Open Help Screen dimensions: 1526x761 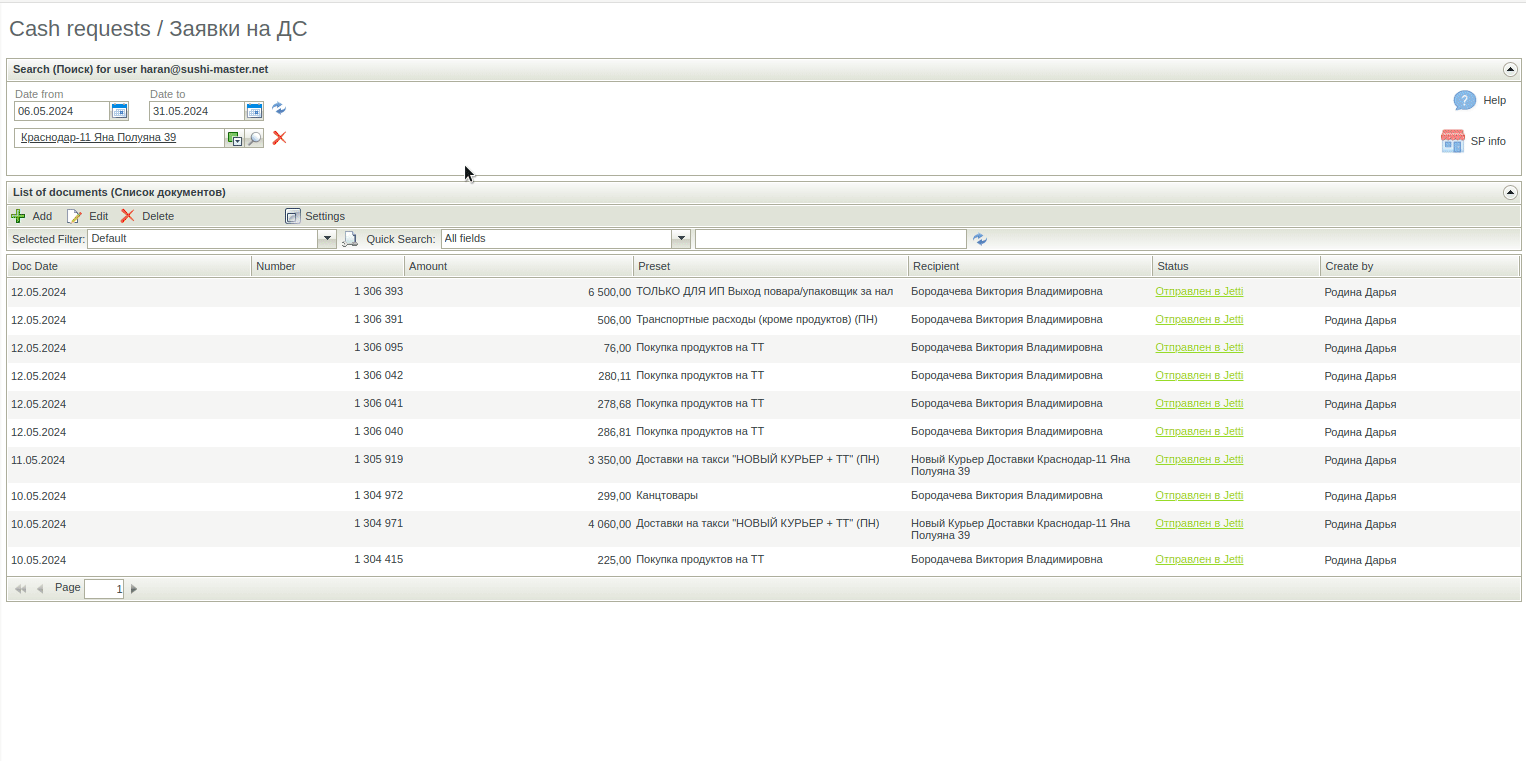pyautogui.click(x=1480, y=100)
